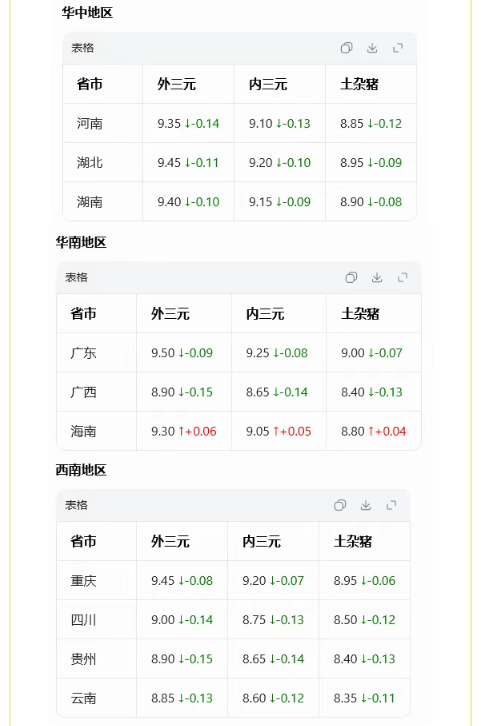Screen dimensions: 481x726
Task: Copy the 华南地区 table
Action: 351,277
